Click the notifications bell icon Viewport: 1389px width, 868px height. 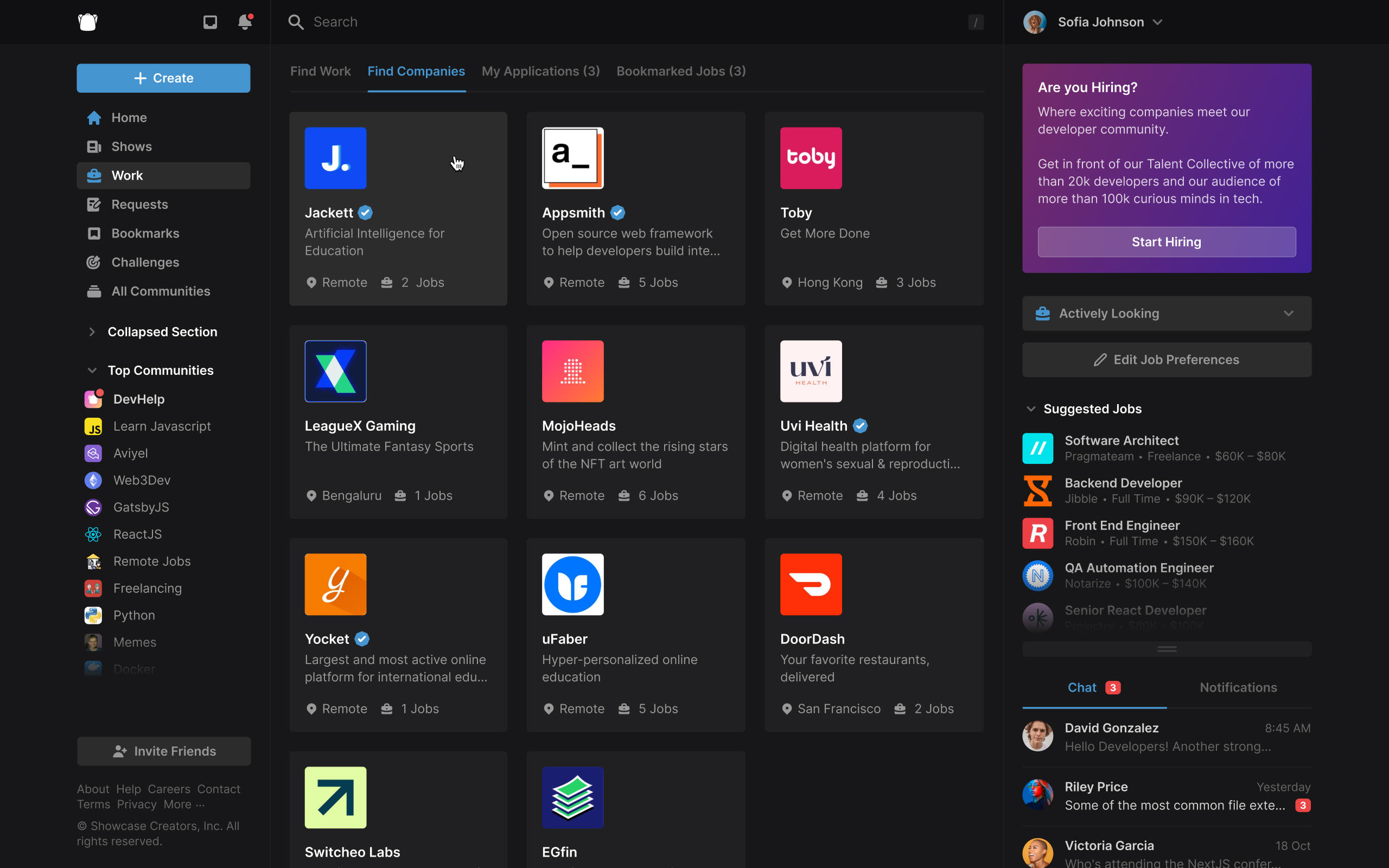click(245, 22)
